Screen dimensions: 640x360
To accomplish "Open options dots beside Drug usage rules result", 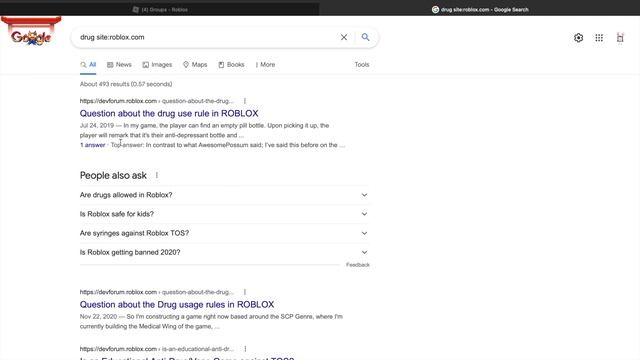I will (x=245, y=292).
